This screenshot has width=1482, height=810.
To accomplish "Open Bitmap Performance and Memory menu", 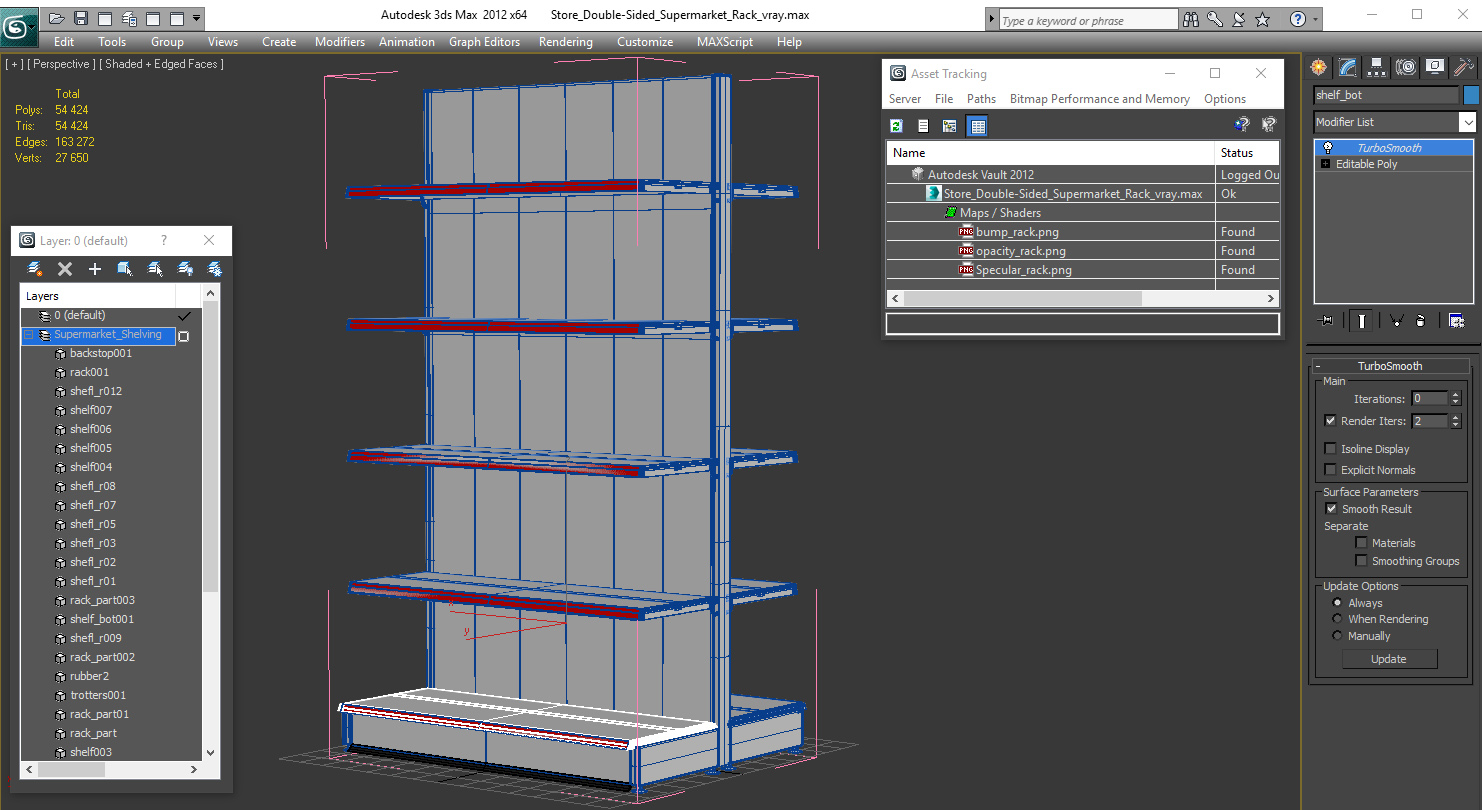I will (x=1099, y=99).
